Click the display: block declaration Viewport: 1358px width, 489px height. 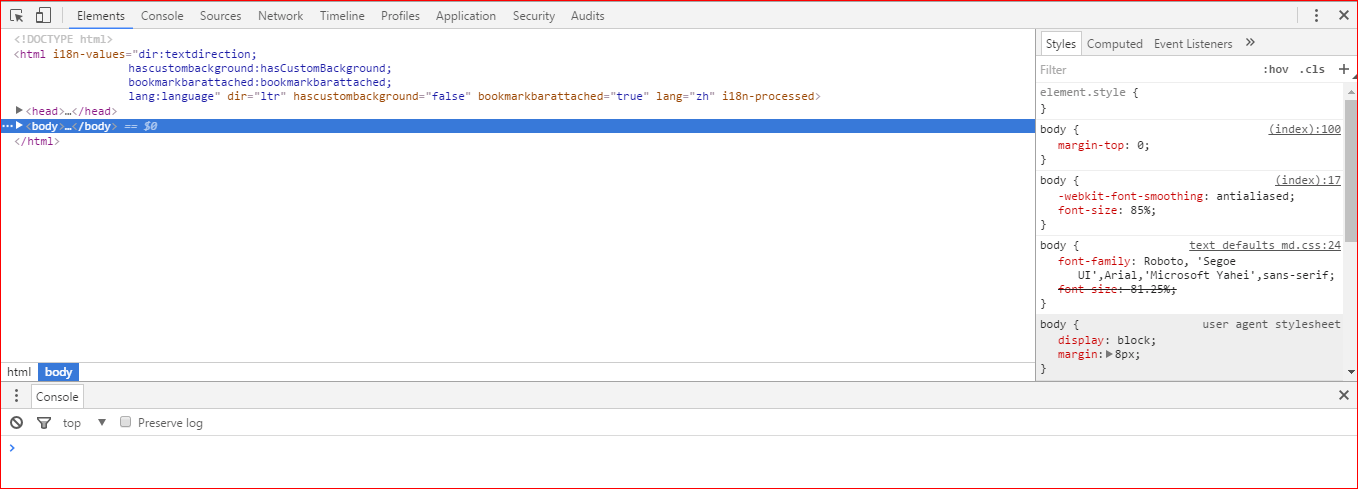coord(1106,340)
